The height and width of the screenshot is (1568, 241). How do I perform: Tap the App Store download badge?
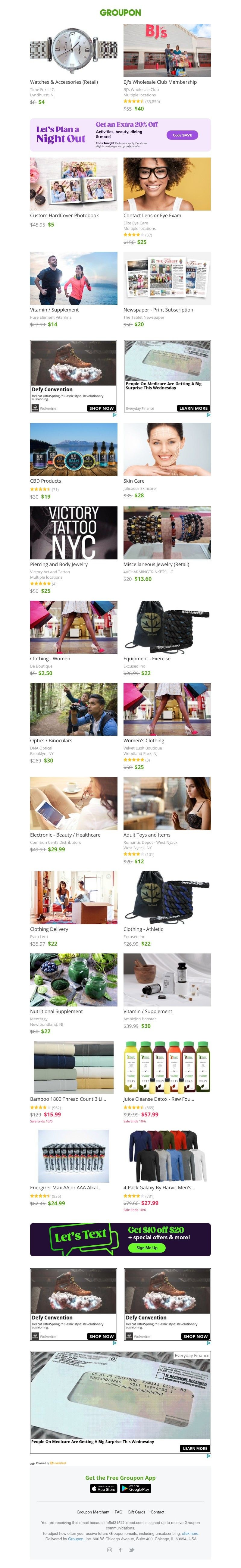click(104, 1488)
